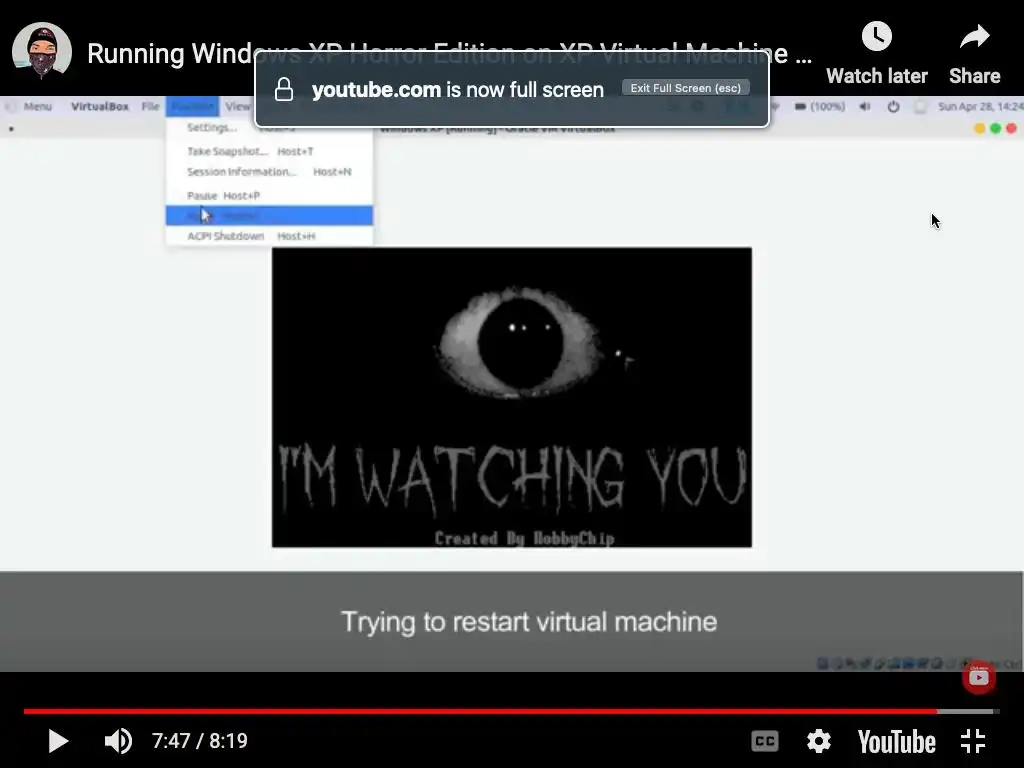The height and width of the screenshot is (768, 1024).
Task: Click the channel subscribe watermark icon
Action: coord(978,678)
